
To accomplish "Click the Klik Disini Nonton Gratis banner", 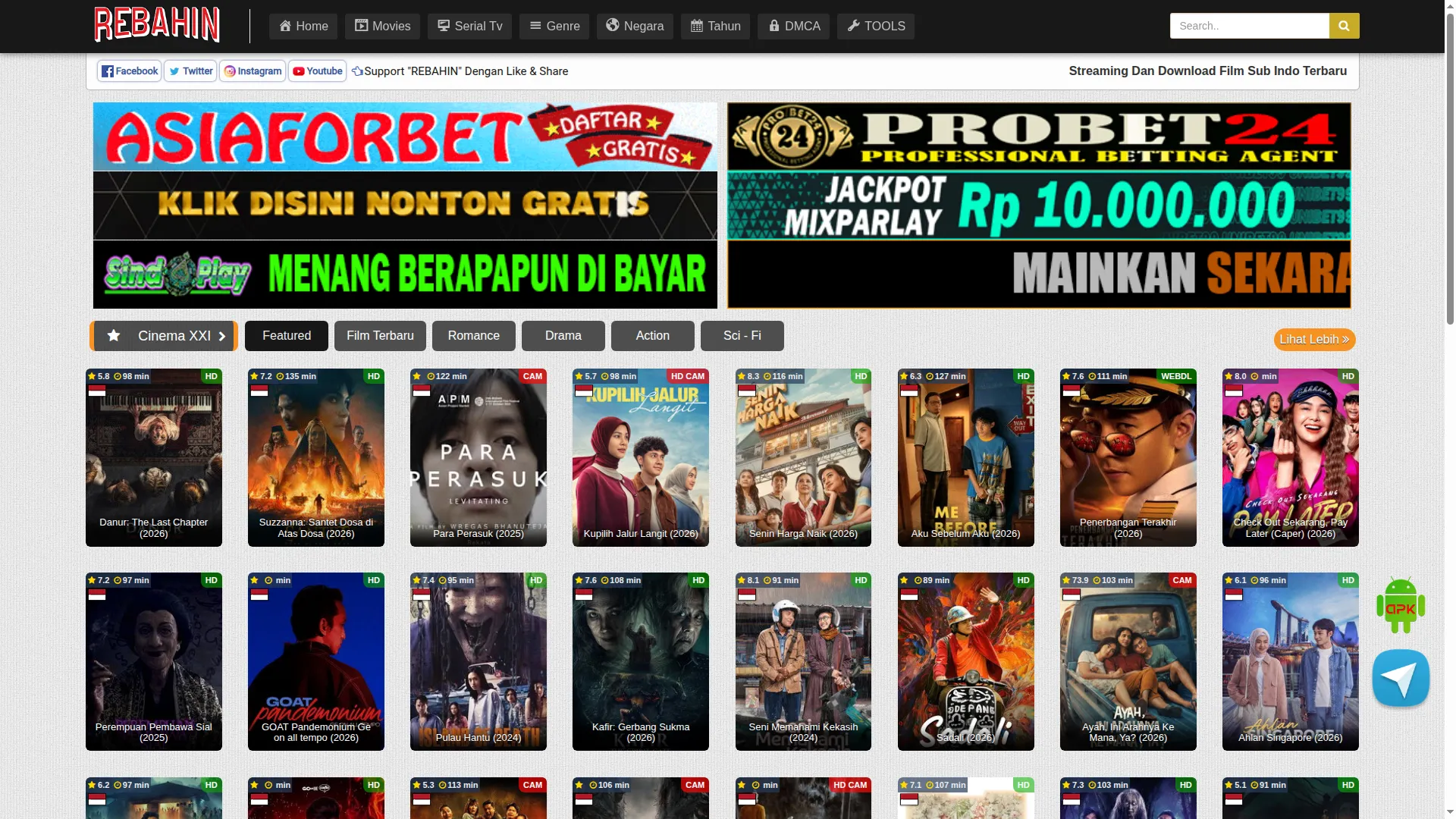I will click(x=405, y=206).
